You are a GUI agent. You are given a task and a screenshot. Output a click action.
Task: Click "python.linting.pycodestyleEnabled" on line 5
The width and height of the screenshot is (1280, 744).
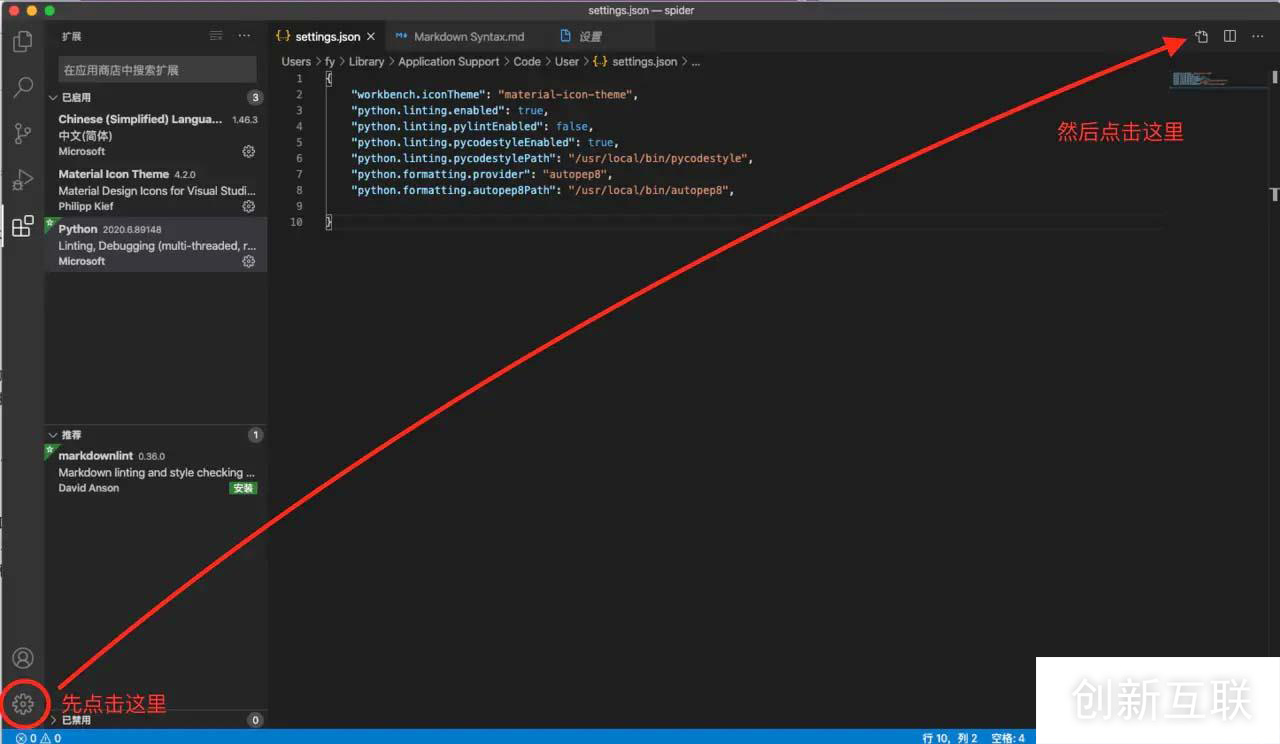coord(462,142)
